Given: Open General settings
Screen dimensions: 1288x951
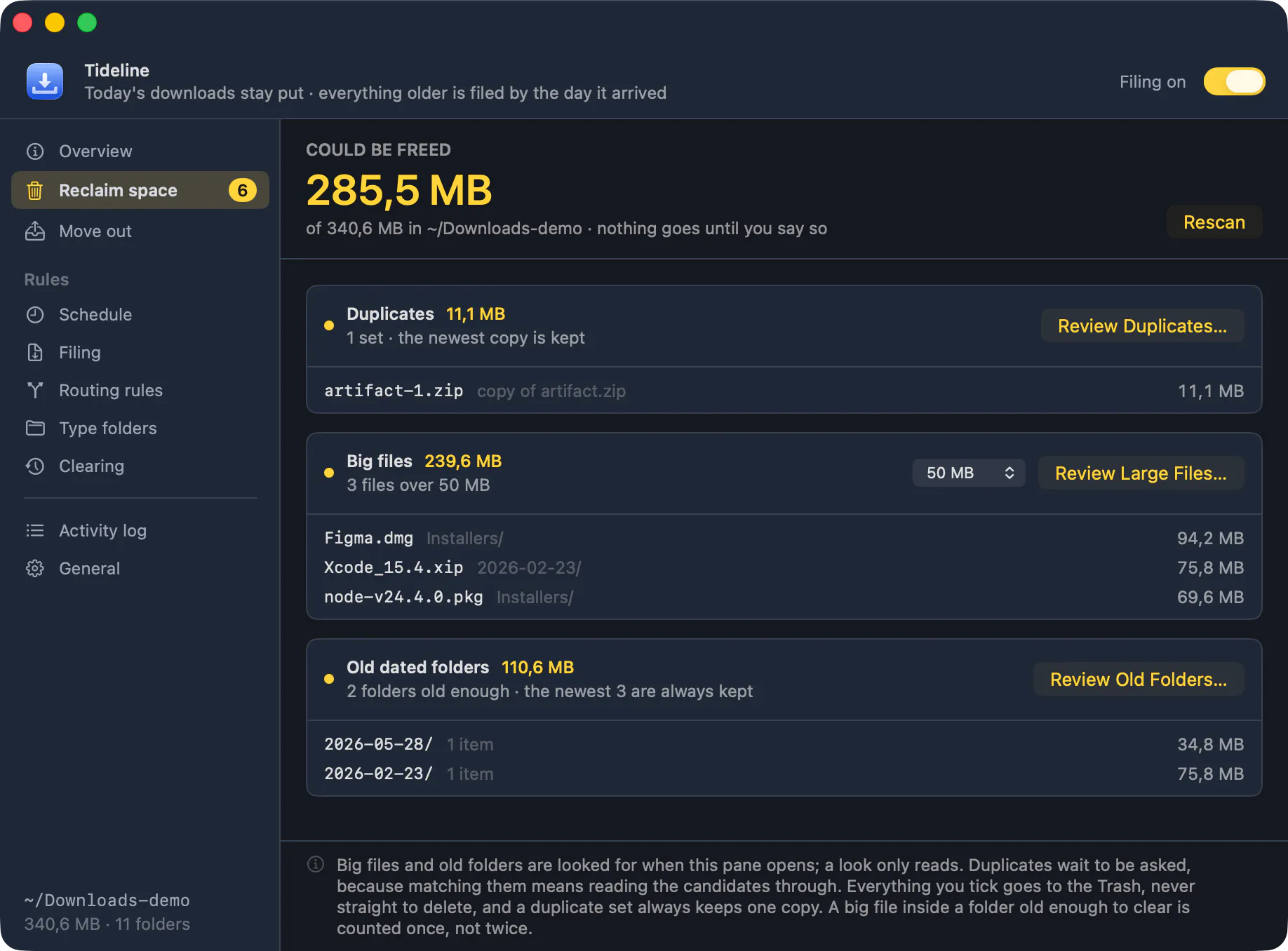Looking at the screenshot, I should tap(140, 569).
